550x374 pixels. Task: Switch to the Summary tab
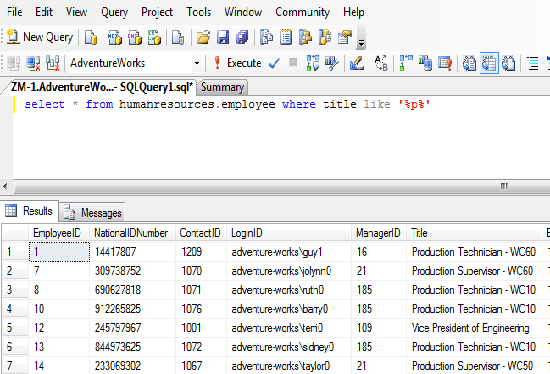(x=222, y=87)
